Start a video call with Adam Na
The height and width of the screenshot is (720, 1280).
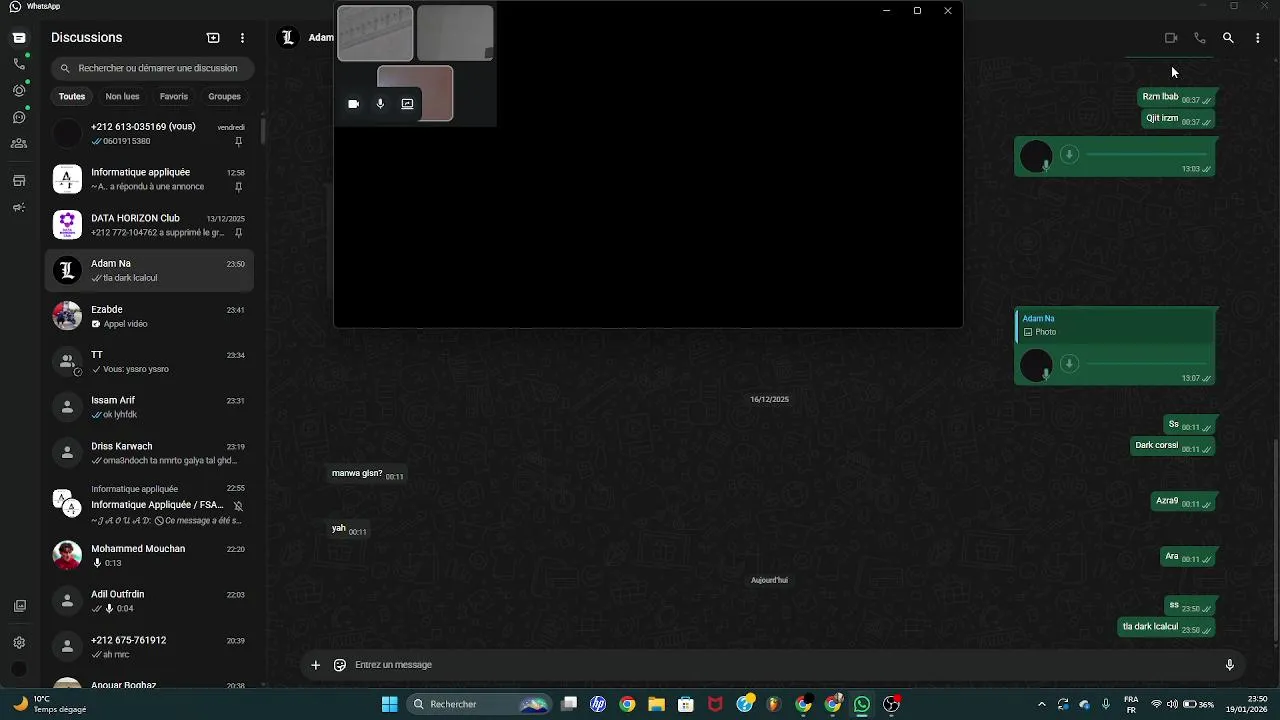1171,38
